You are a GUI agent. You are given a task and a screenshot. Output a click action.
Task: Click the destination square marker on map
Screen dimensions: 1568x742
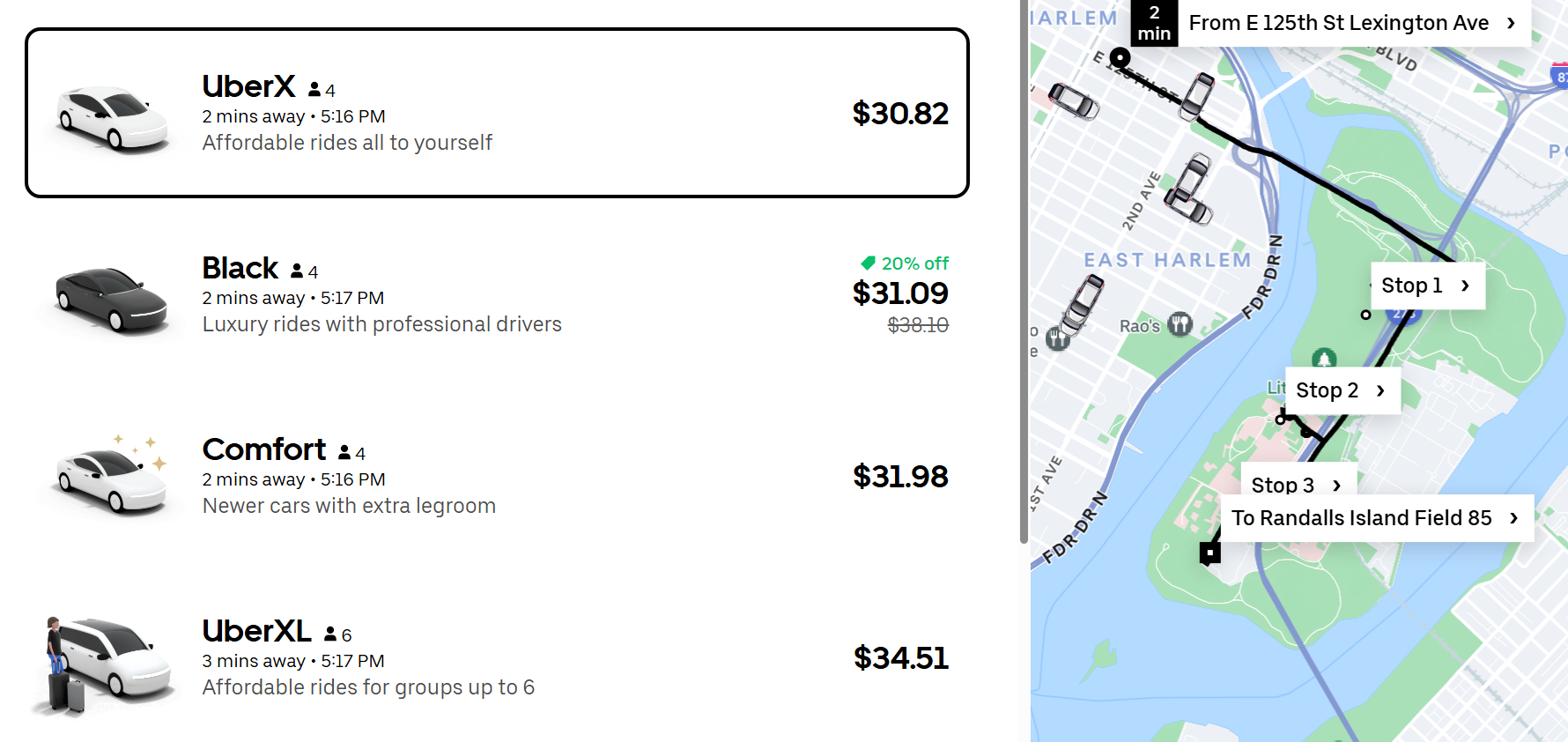coord(1210,553)
